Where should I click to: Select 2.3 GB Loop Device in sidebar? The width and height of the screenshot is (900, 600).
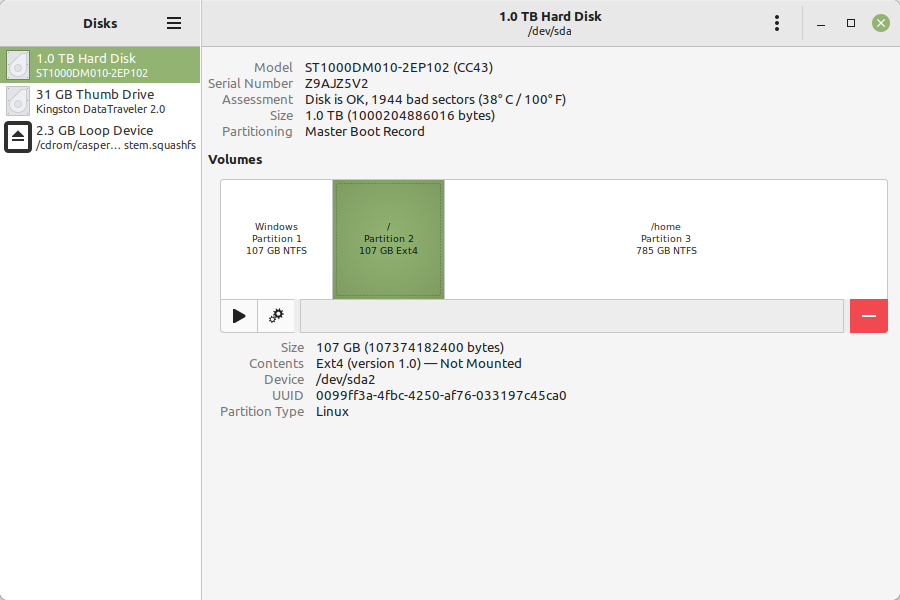100,137
